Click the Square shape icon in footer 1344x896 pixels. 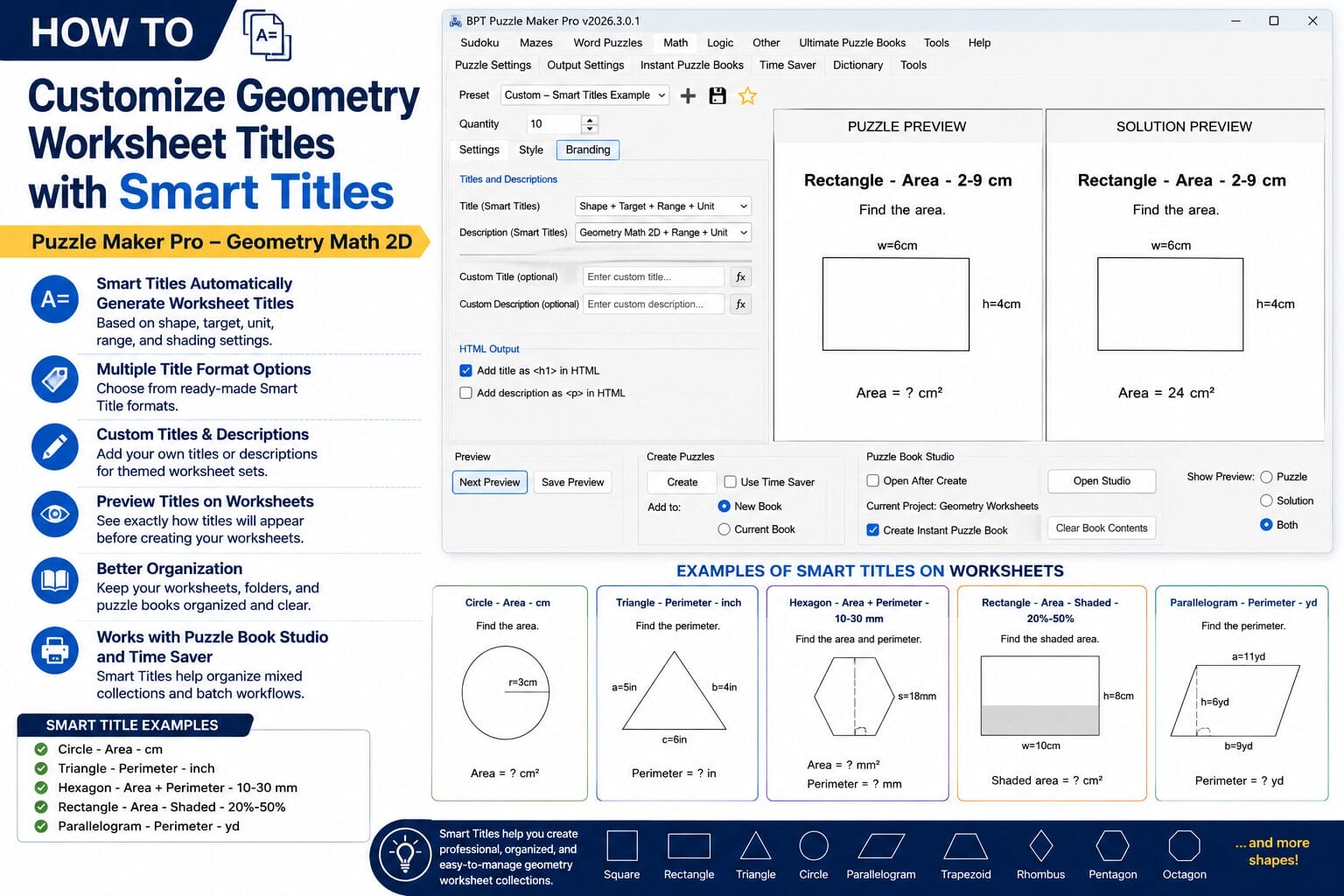point(622,846)
